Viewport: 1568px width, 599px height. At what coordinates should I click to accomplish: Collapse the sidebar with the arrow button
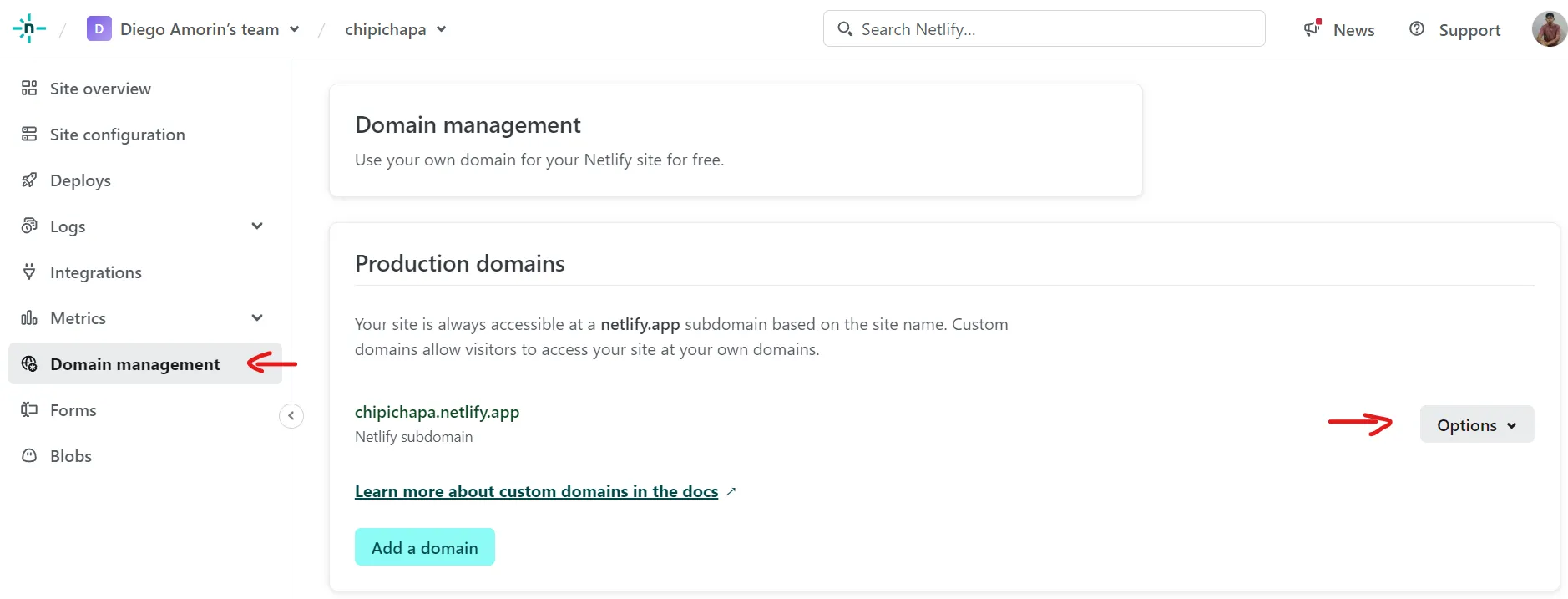[291, 415]
